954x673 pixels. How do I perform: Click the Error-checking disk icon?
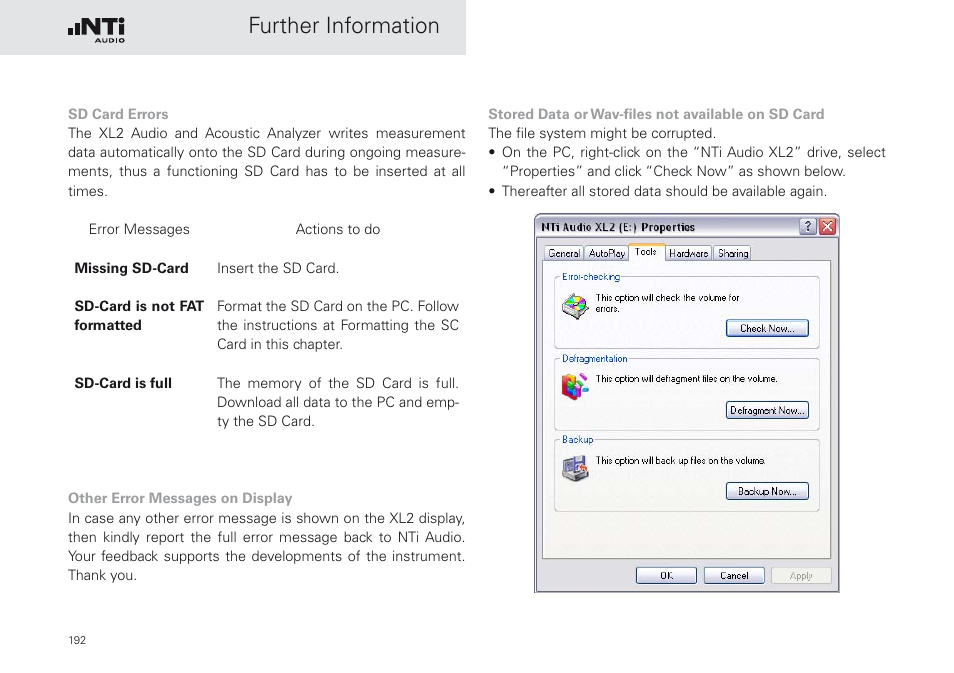point(574,306)
